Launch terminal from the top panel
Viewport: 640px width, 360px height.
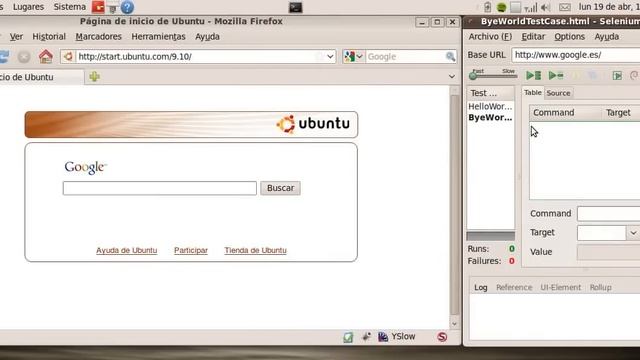click(295, 7)
